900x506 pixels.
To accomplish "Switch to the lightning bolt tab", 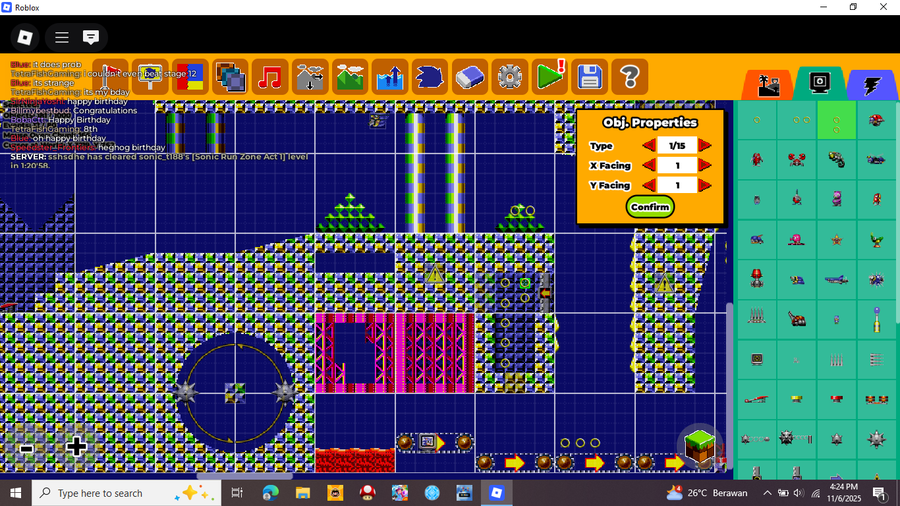I will point(872,85).
